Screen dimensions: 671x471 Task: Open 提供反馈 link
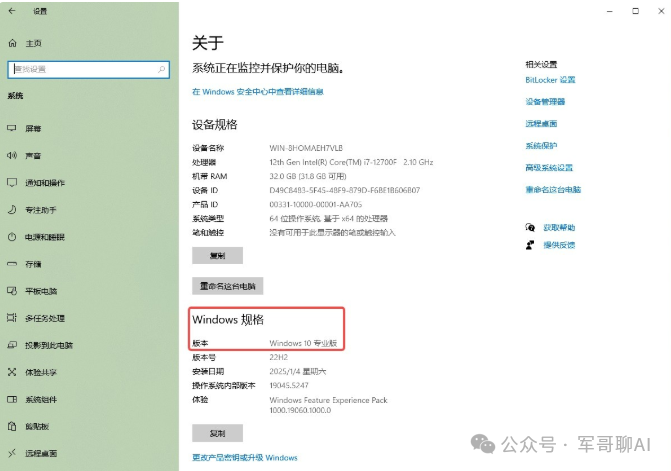pos(559,245)
